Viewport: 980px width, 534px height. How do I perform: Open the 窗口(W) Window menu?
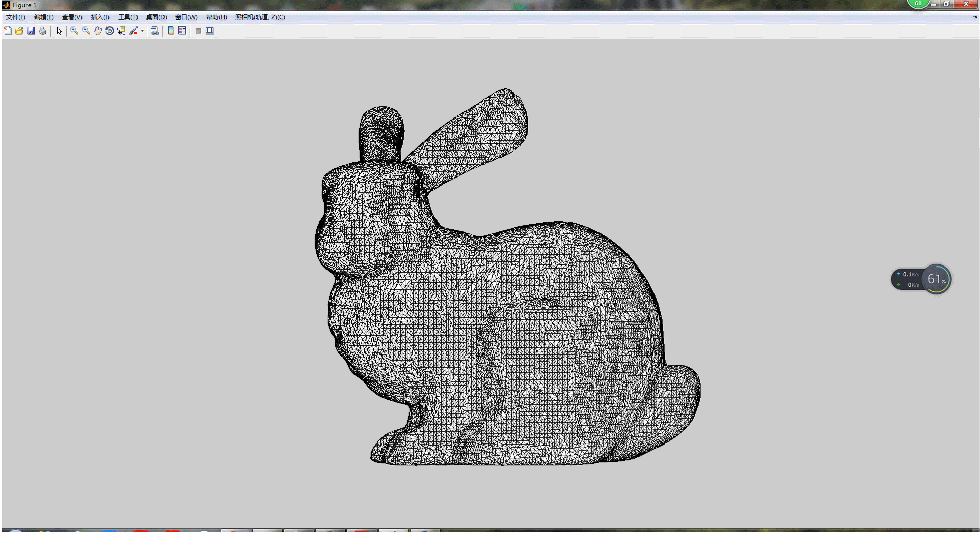pos(186,18)
